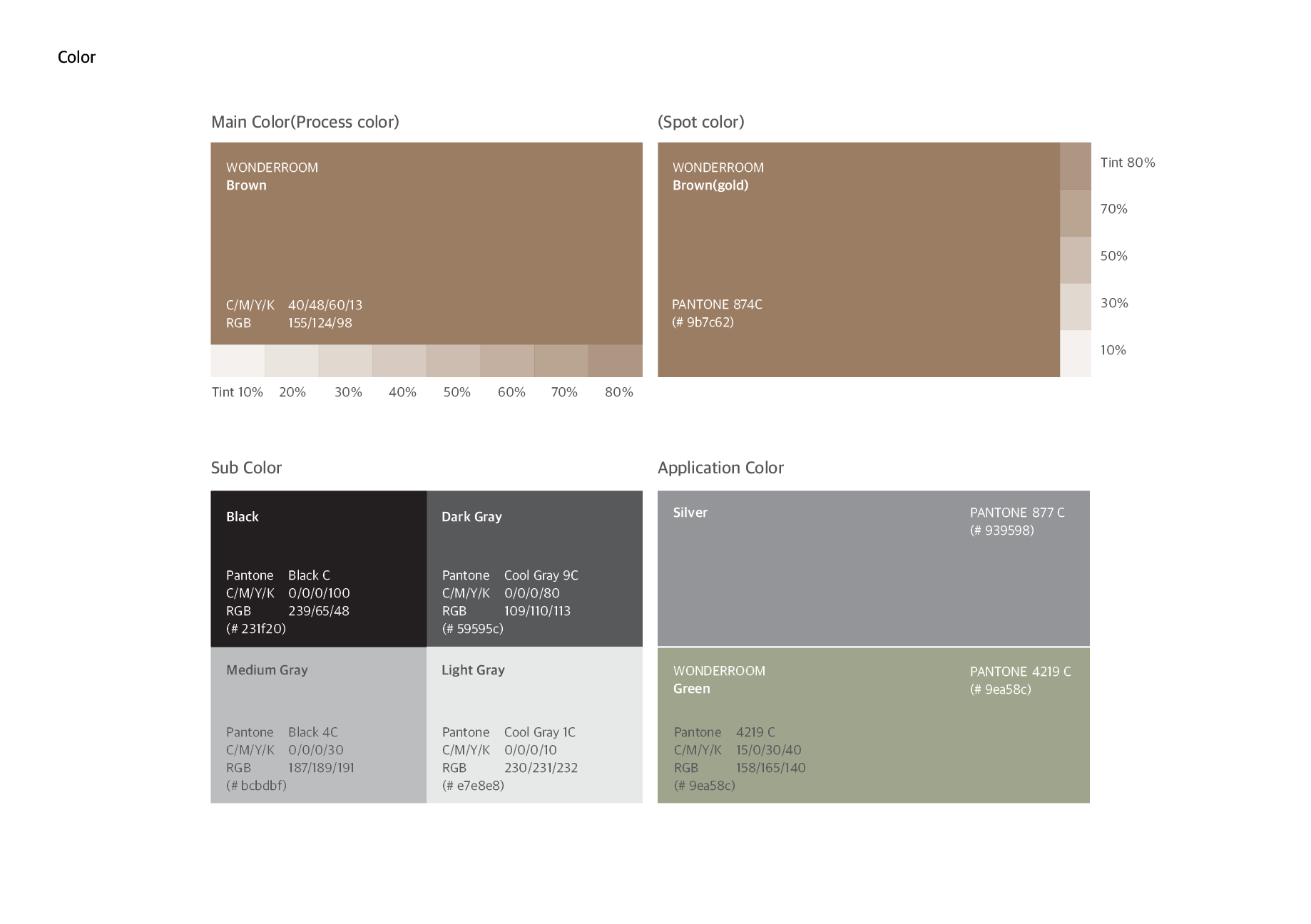Click the WONDERROOM Brown main color block

click(x=427, y=244)
